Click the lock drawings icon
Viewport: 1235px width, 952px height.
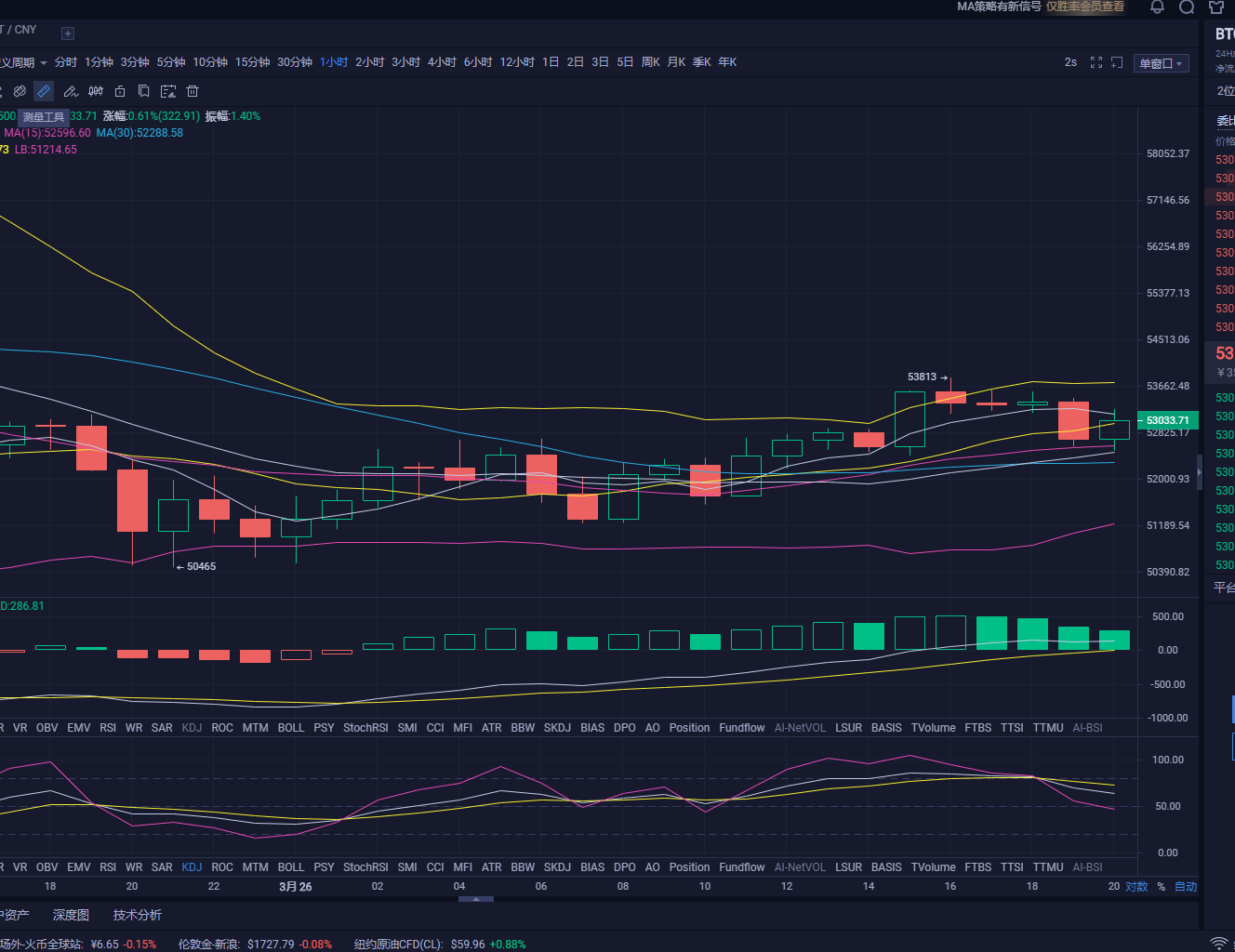pyautogui.click(x=120, y=91)
